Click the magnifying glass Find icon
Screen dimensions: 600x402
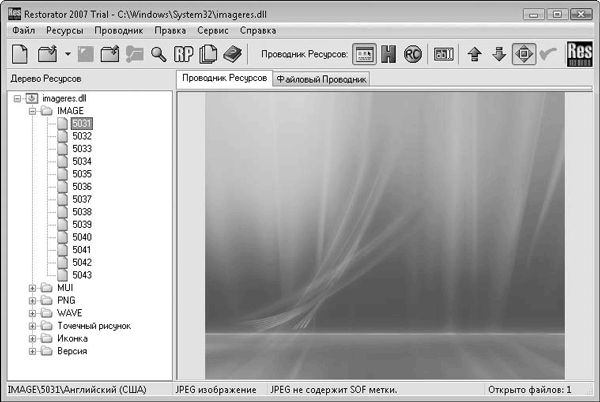(159, 54)
